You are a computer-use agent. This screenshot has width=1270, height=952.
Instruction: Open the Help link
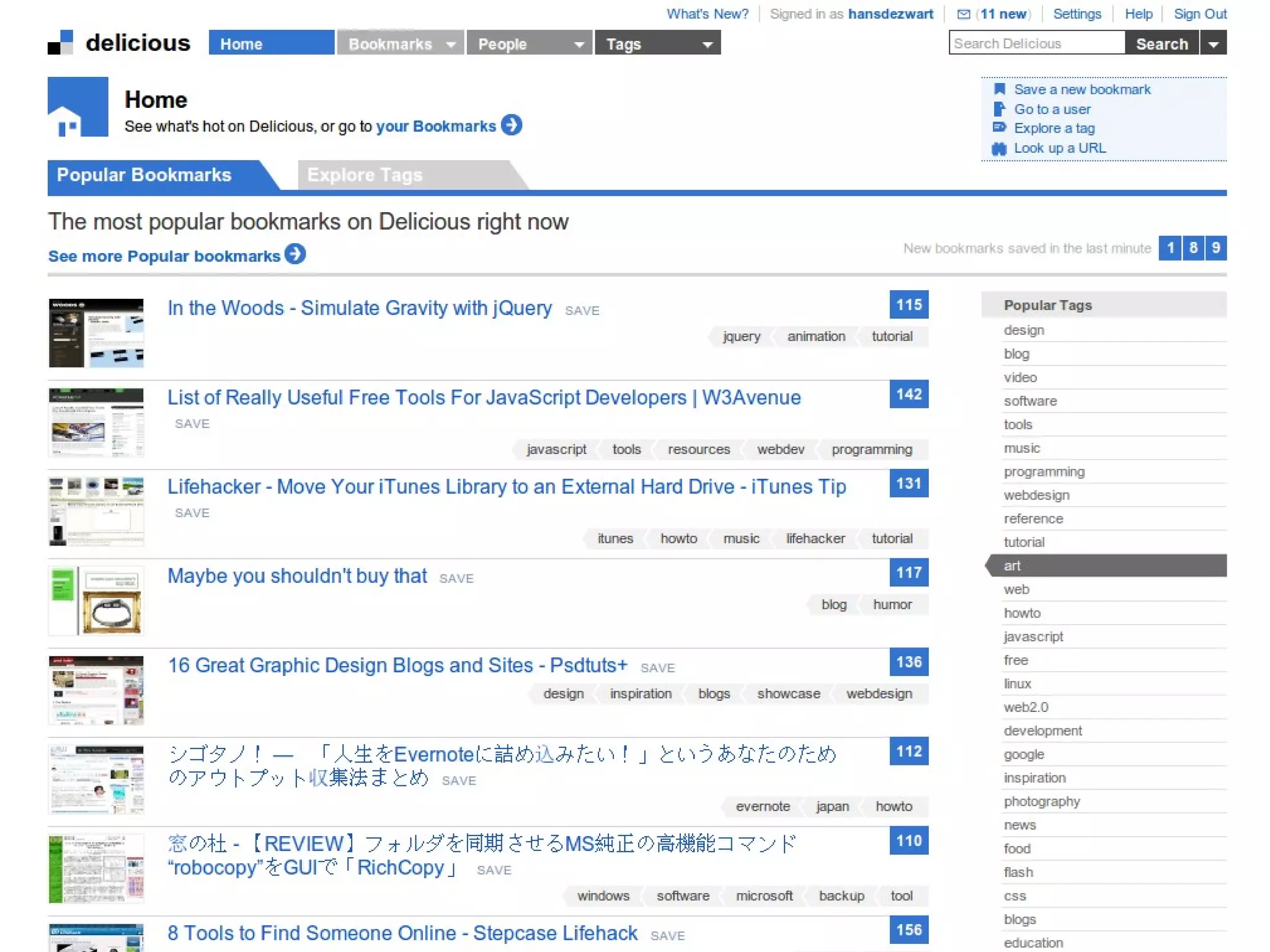1139,14
